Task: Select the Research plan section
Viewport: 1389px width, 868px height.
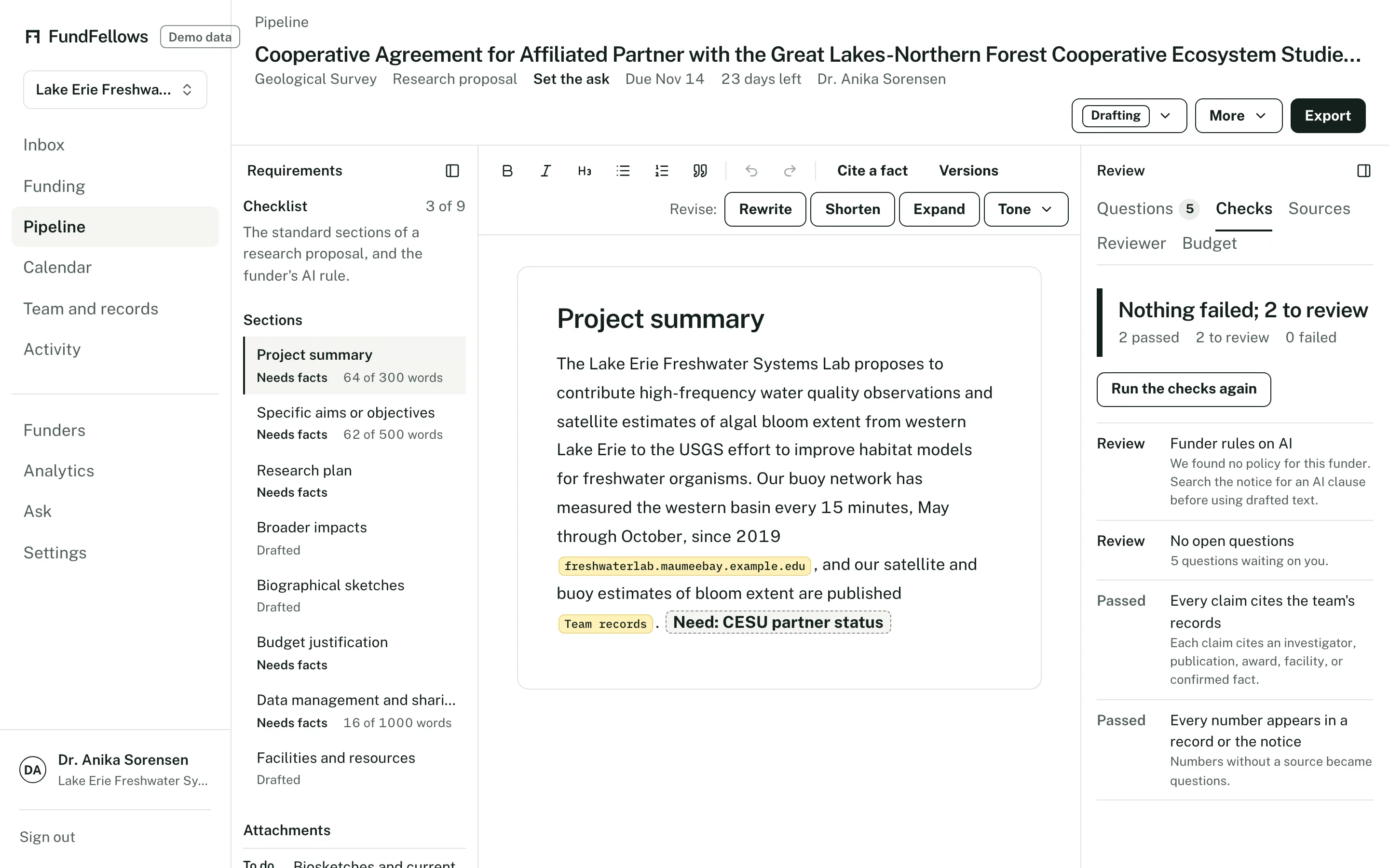Action: tap(354, 481)
